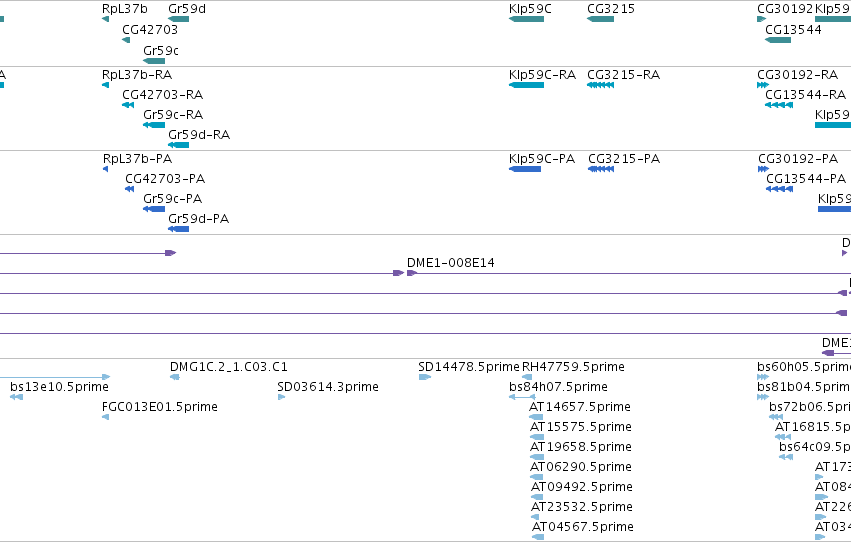Select EST AT04567.5prime
Viewport: 851px width, 542px height.
[x=538, y=537]
